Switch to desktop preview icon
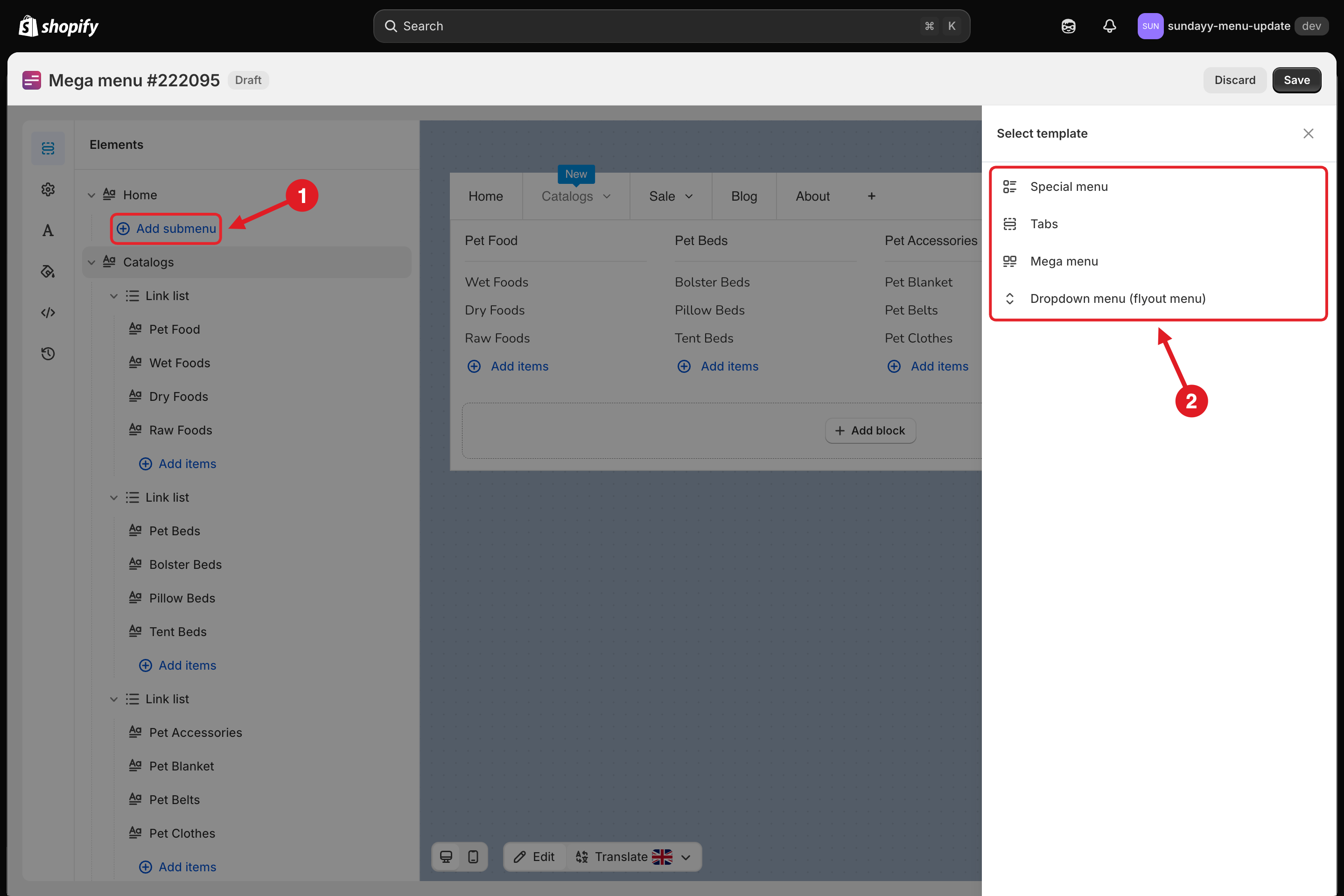The width and height of the screenshot is (1344, 896). click(446, 857)
